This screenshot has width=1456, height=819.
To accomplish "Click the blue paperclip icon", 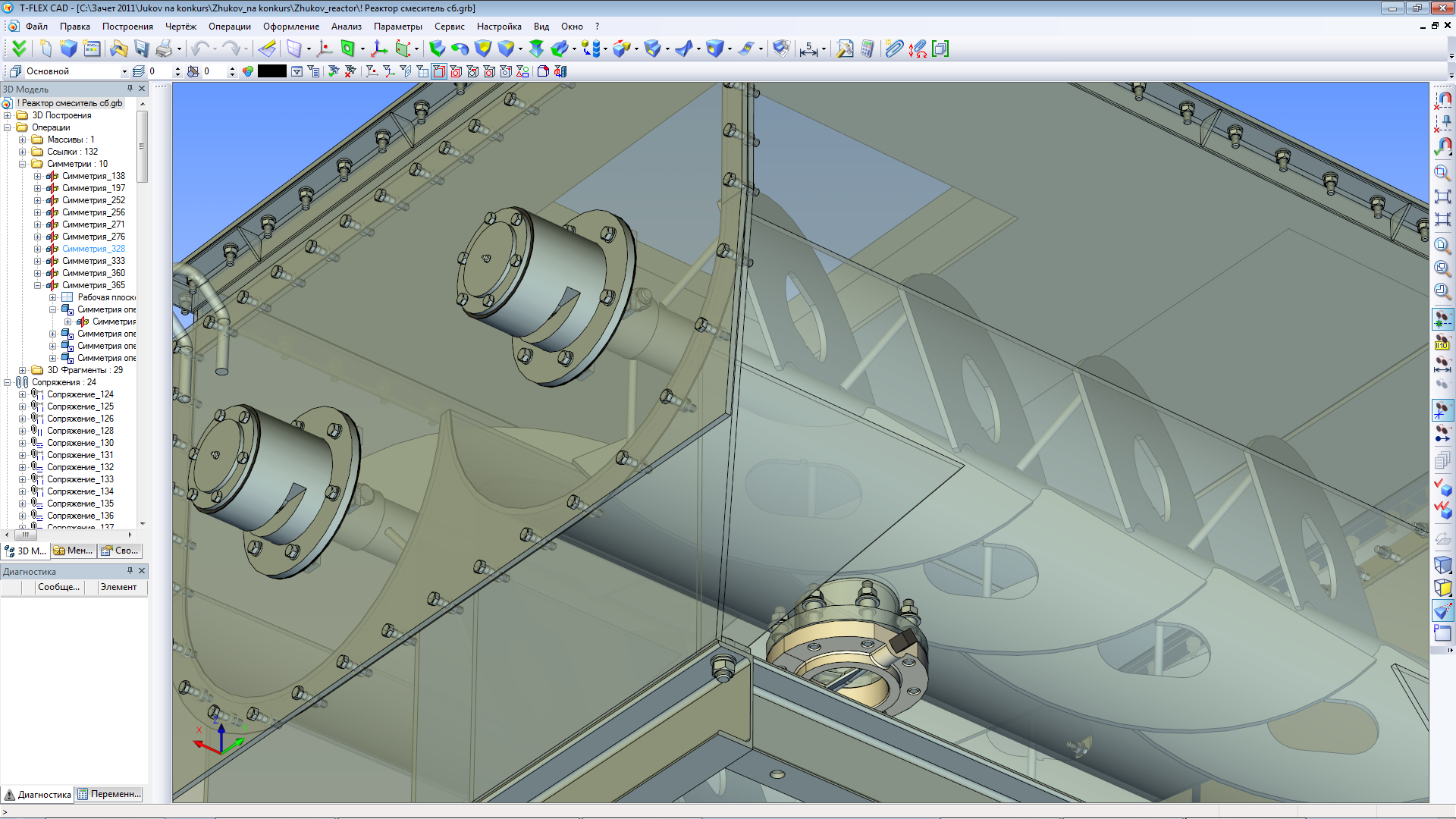I will pos(895,49).
